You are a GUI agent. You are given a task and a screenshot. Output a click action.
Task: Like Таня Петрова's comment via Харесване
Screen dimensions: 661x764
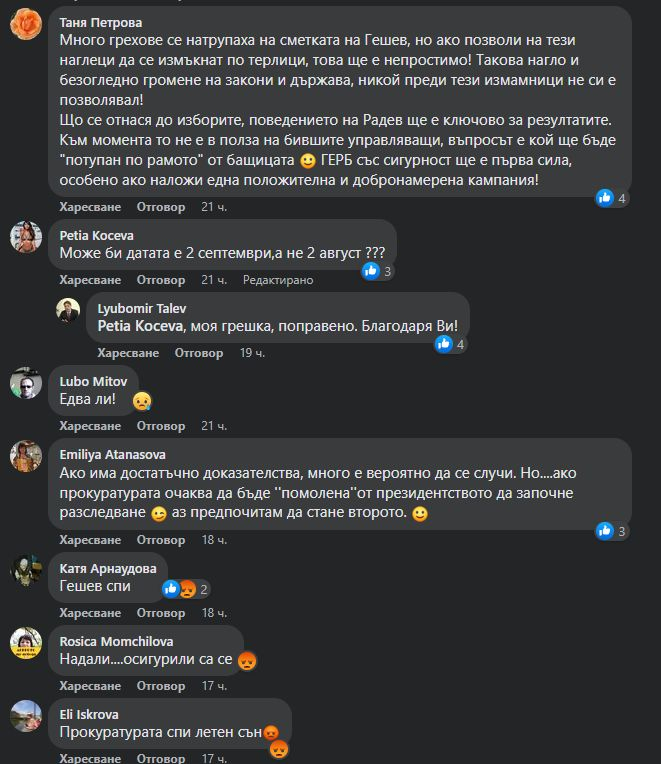point(90,207)
